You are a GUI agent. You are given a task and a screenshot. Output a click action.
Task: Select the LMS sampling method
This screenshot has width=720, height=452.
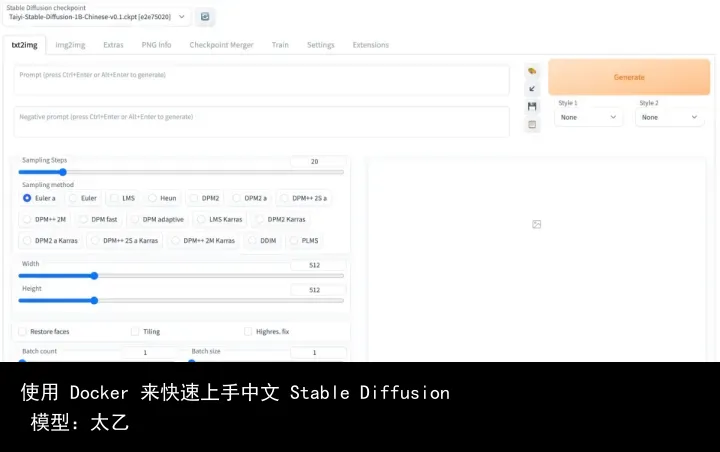click(123, 198)
